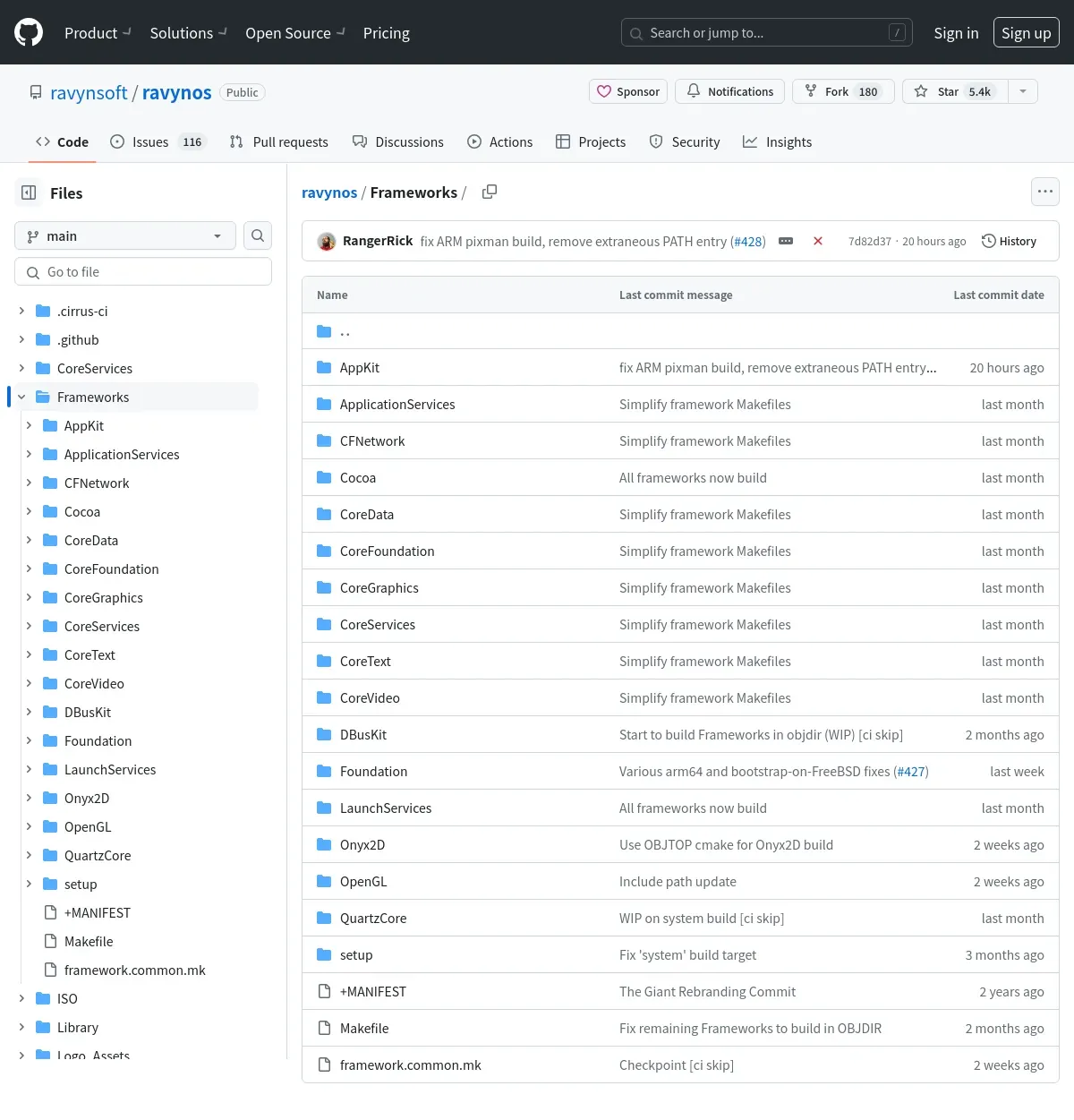This screenshot has height=1120, width=1074.
Task: Open the GitHub logo homepage
Action: pyautogui.click(x=29, y=33)
